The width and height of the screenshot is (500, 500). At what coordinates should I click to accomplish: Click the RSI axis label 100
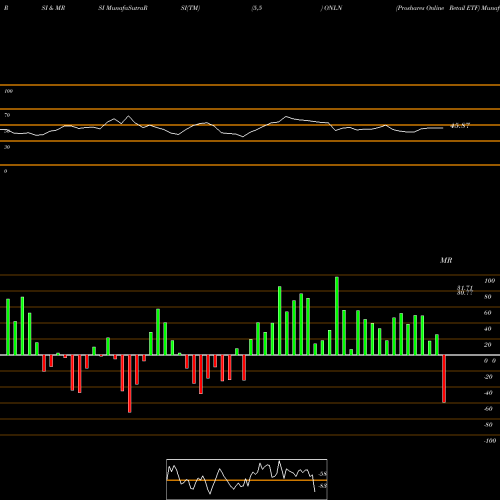(x=9, y=91)
